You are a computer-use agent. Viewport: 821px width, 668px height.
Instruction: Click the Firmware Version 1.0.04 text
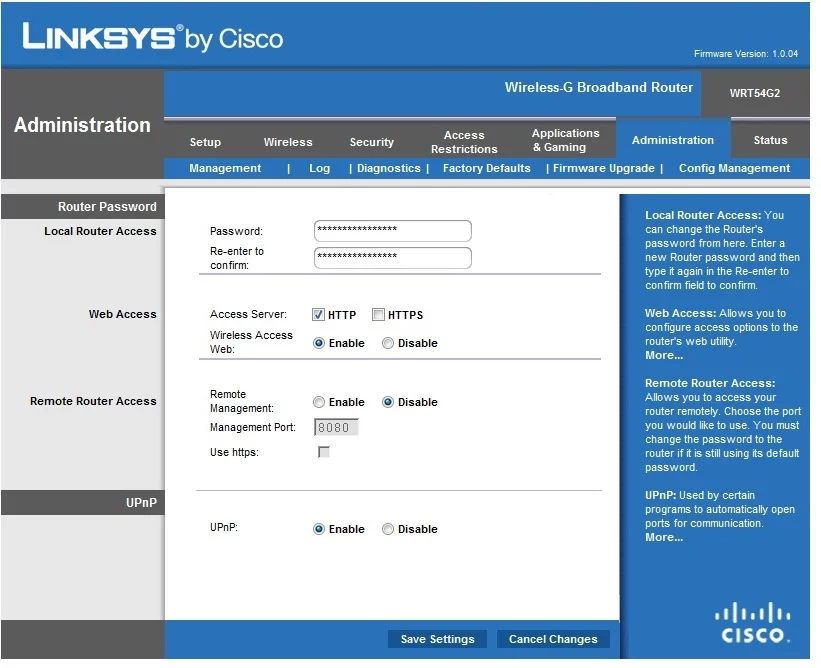(746, 53)
